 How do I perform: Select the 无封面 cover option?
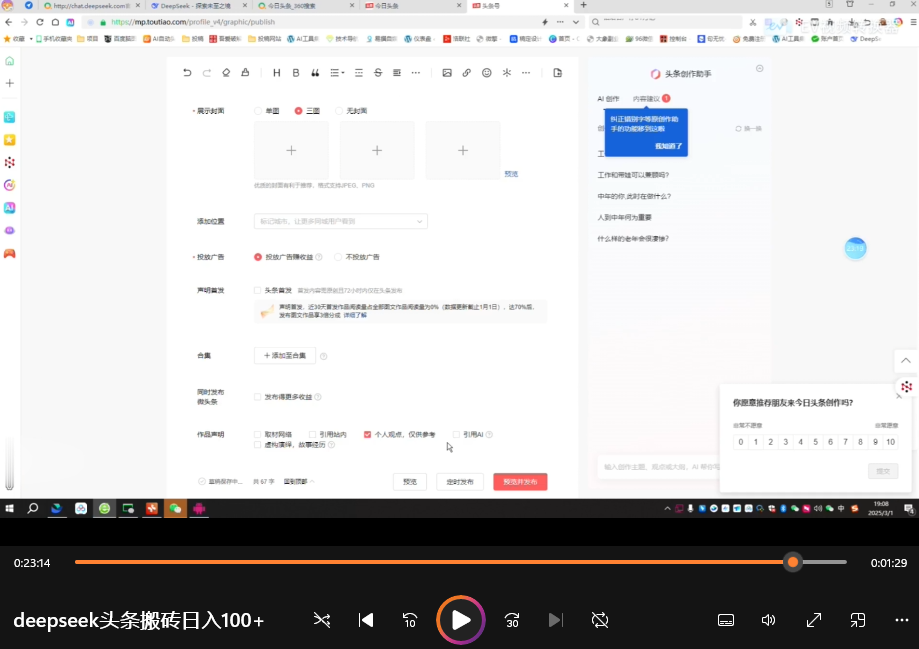coord(339,111)
